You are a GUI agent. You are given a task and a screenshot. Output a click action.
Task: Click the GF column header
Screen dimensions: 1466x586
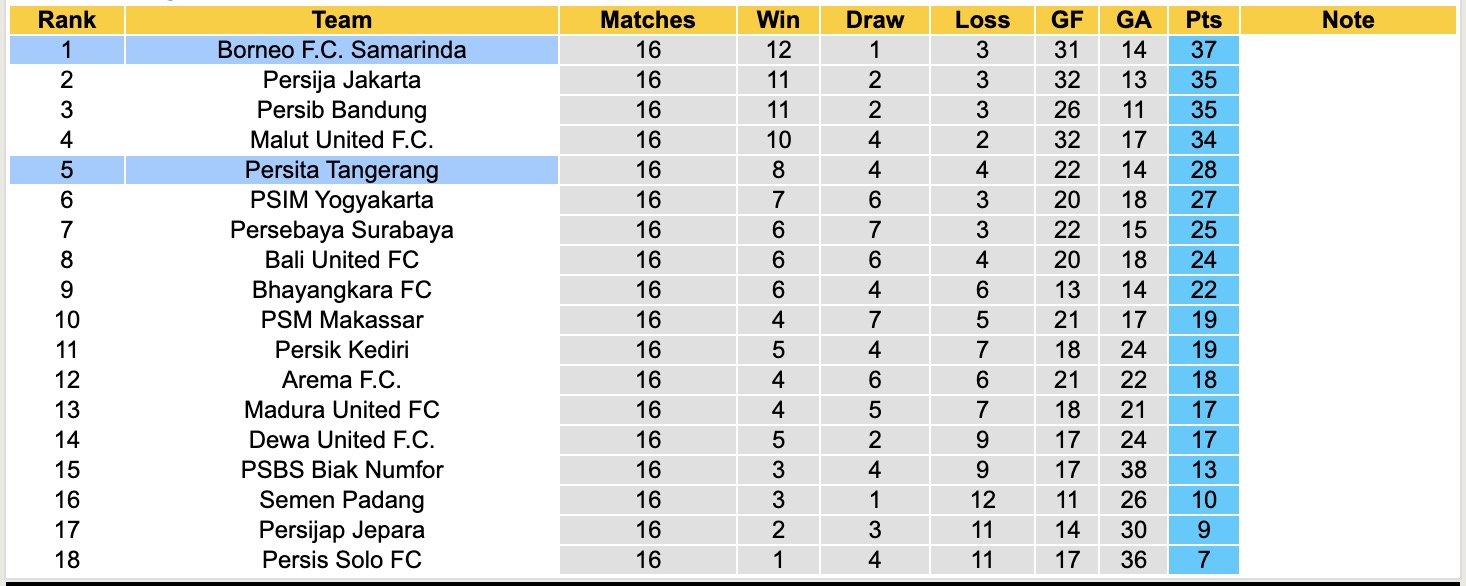tap(1067, 20)
